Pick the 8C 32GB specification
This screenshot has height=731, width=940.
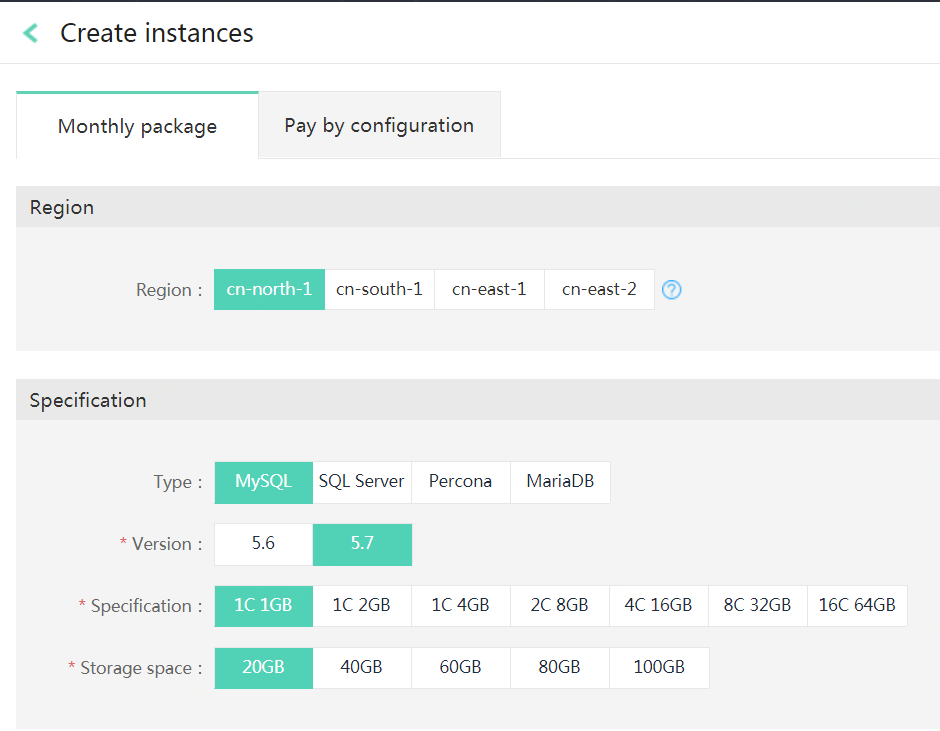[758, 606]
